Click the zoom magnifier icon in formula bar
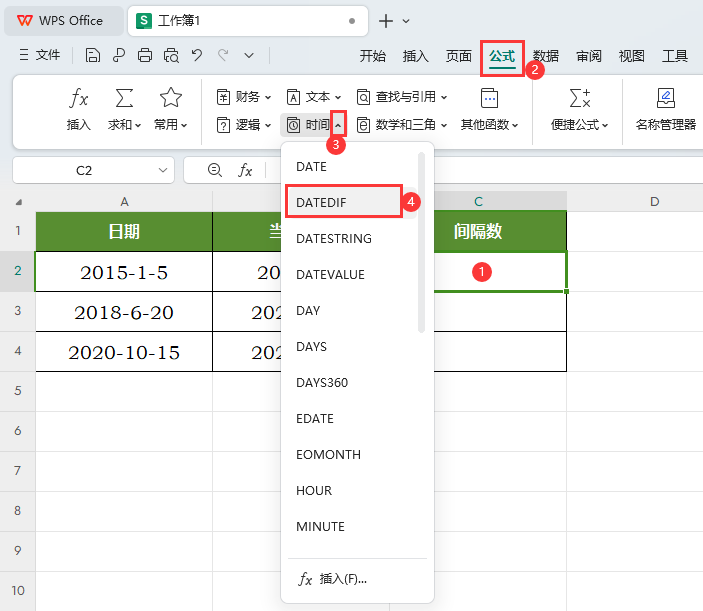The height and width of the screenshot is (611, 703). tap(215, 170)
